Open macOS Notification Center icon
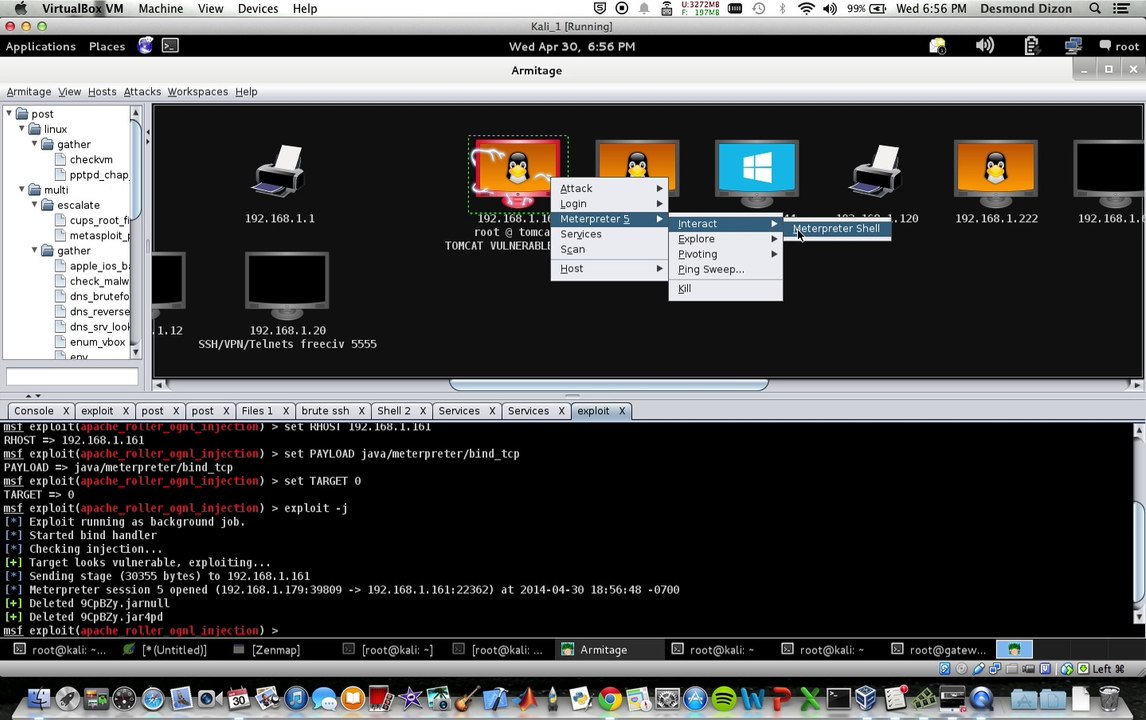1146x720 pixels. tap(1120, 9)
